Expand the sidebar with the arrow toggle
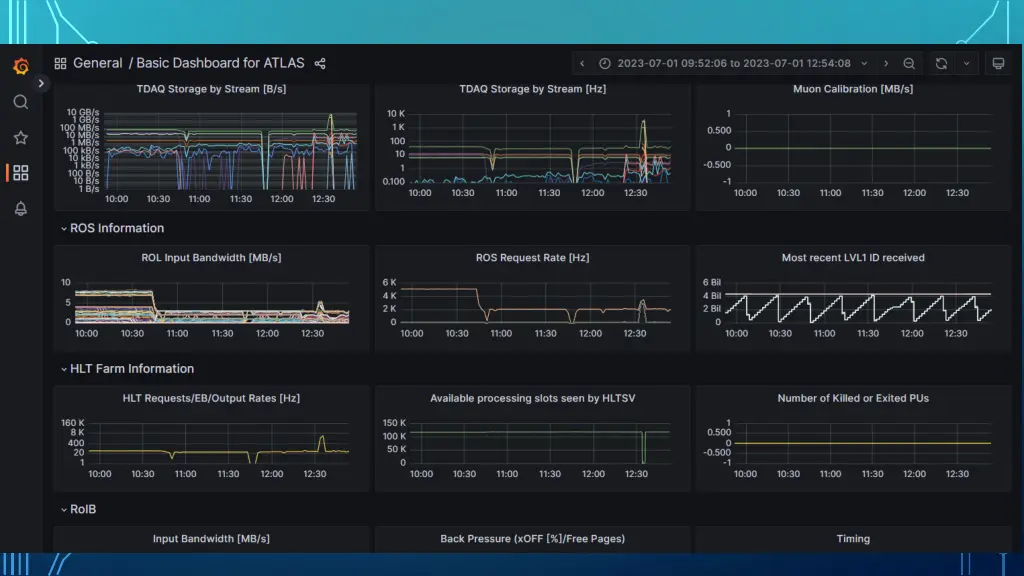 click(41, 84)
